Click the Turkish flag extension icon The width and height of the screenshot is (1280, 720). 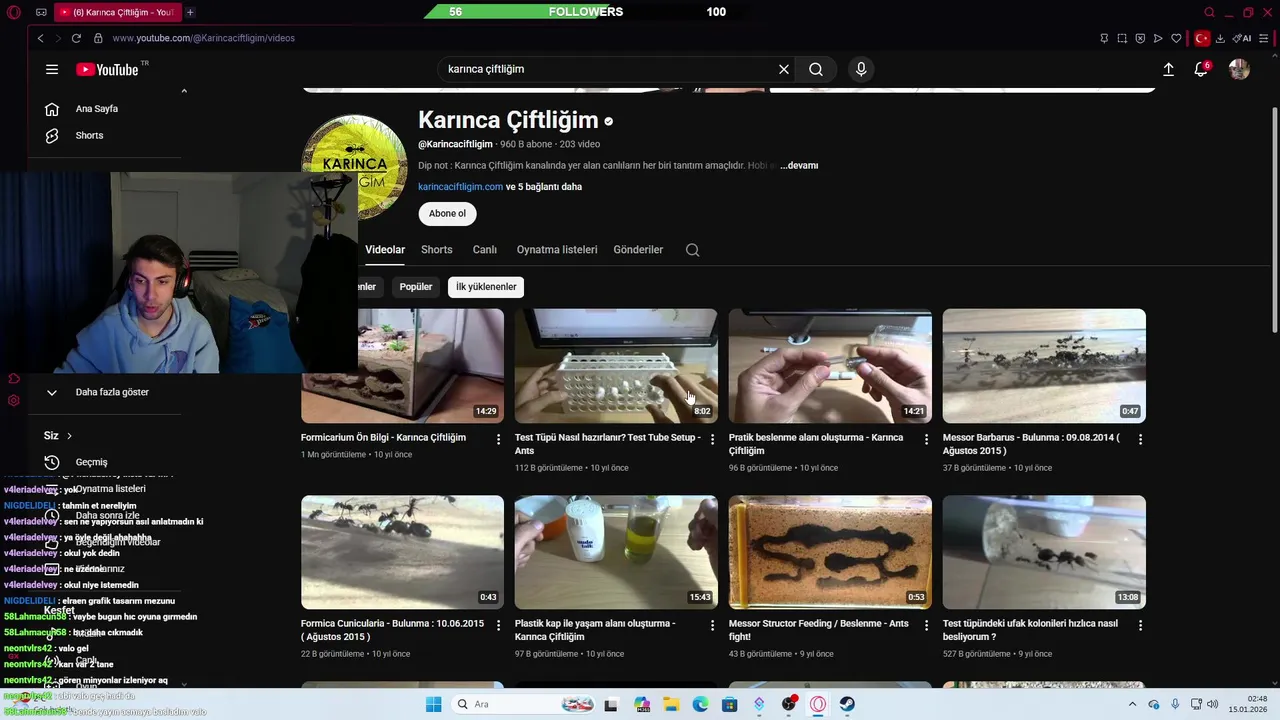[1202, 38]
